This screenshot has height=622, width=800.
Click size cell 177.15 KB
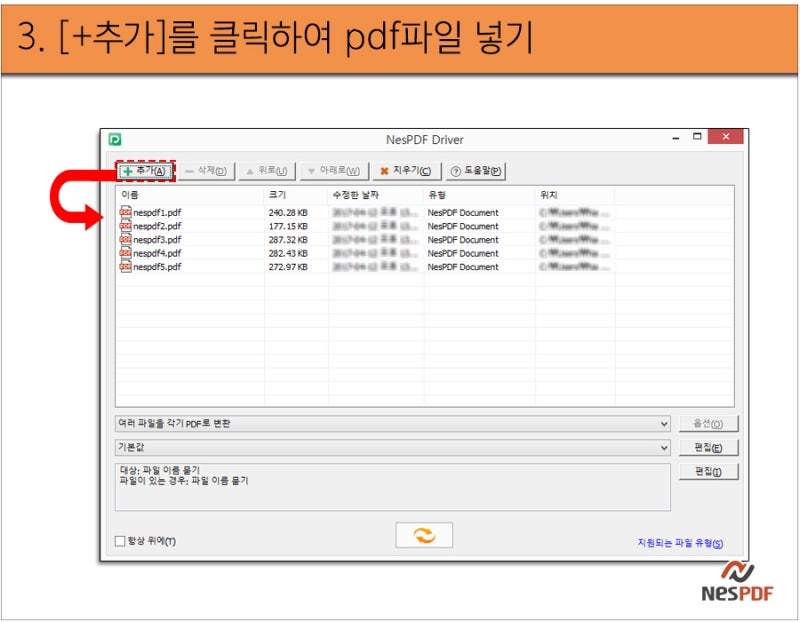point(288,226)
